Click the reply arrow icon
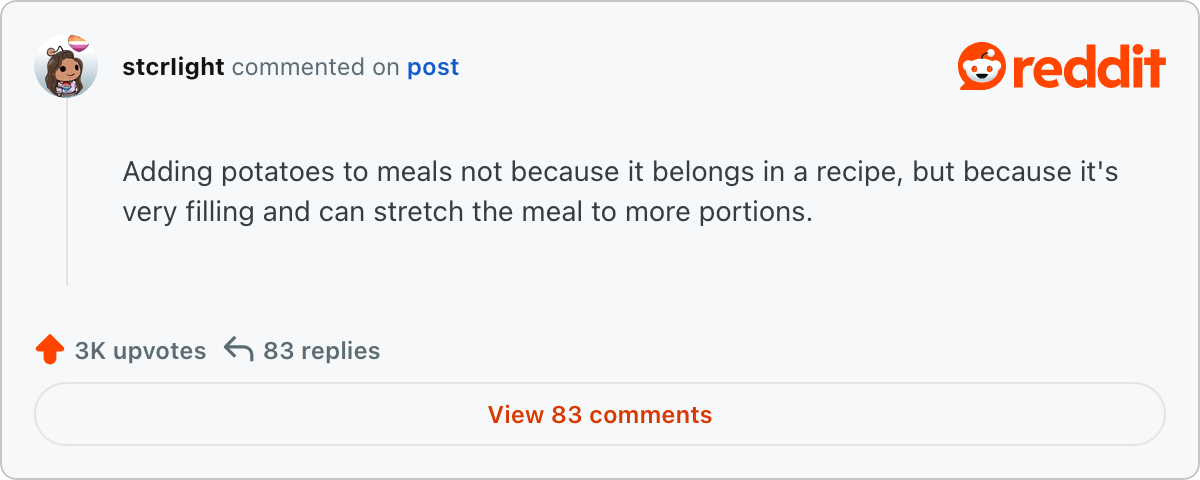Viewport: 1200px width, 480px height. pos(238,350)
